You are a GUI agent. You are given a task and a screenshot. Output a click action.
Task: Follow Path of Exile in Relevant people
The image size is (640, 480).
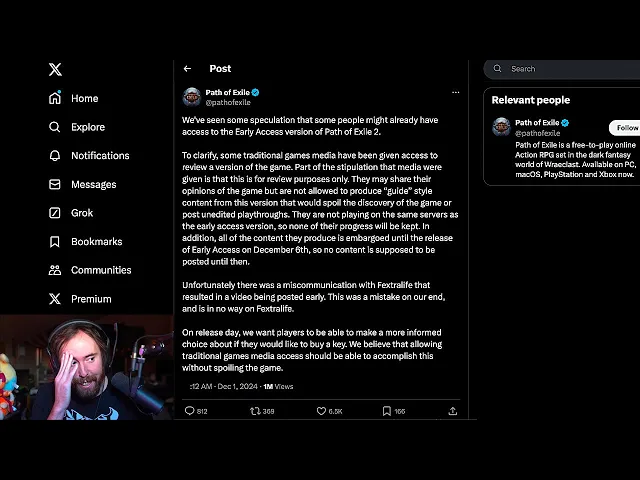[626, 128]
